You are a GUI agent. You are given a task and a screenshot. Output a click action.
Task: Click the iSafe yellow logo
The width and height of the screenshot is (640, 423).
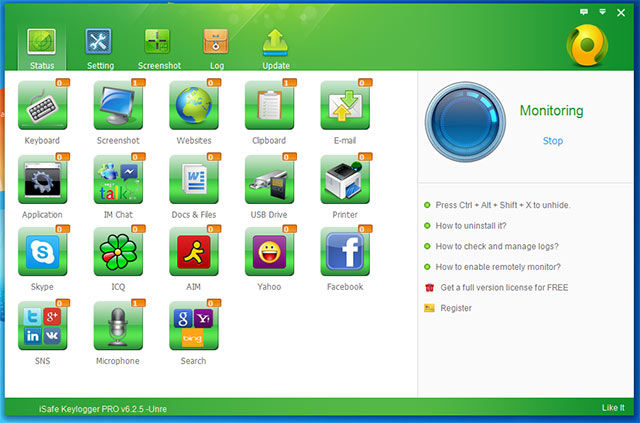coord(587,45)
